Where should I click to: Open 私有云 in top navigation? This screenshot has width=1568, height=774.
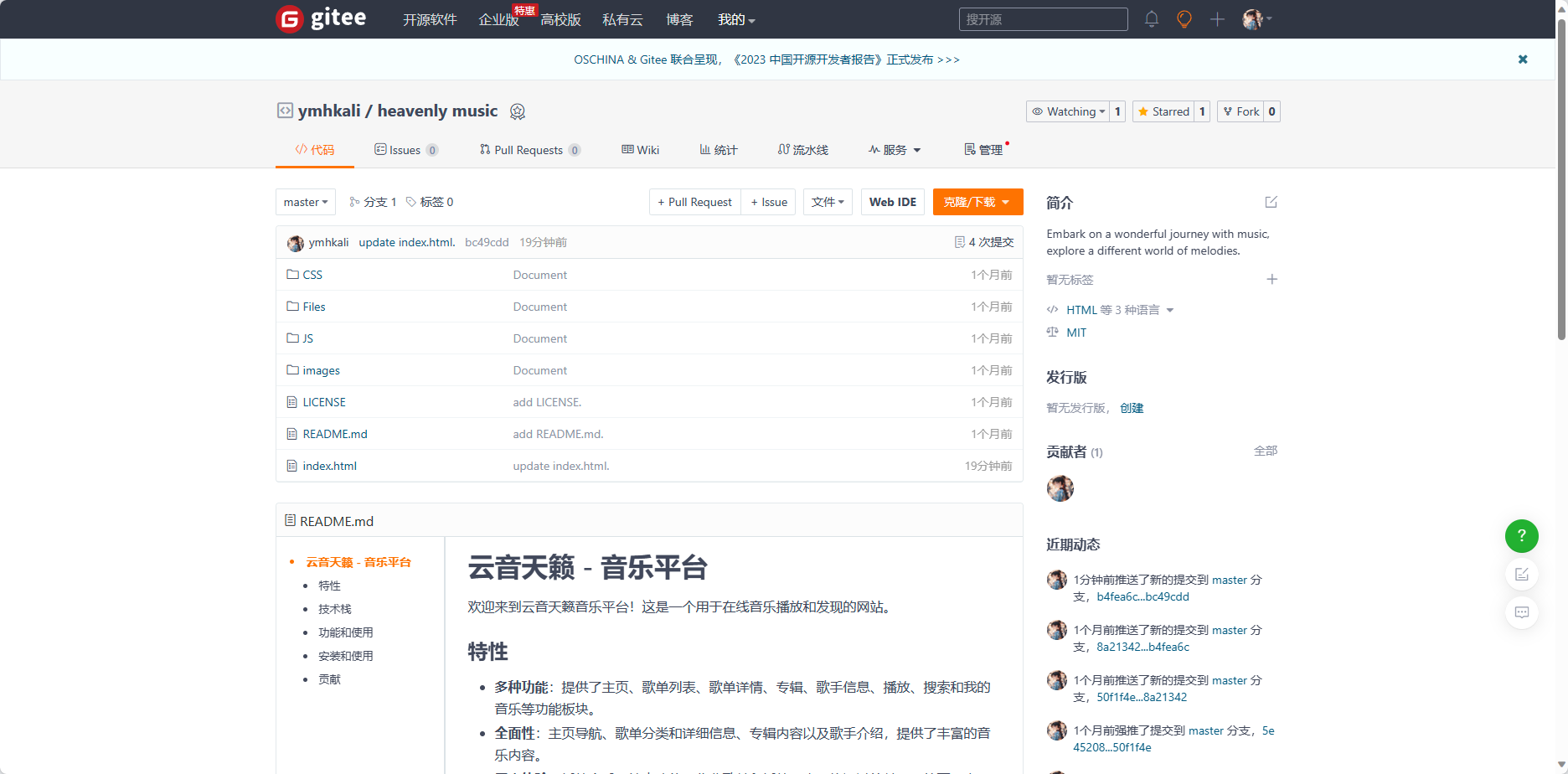coord(622,19)
